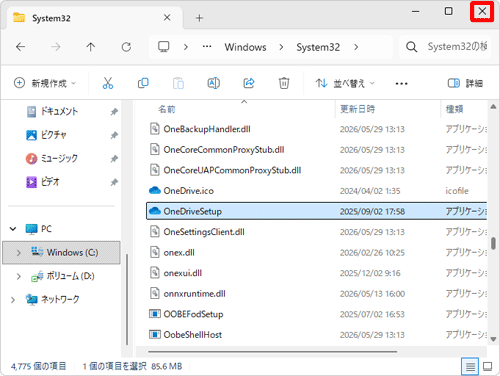Go forward with the right arrow
This screenshot has height=376, width=500.
56,47
